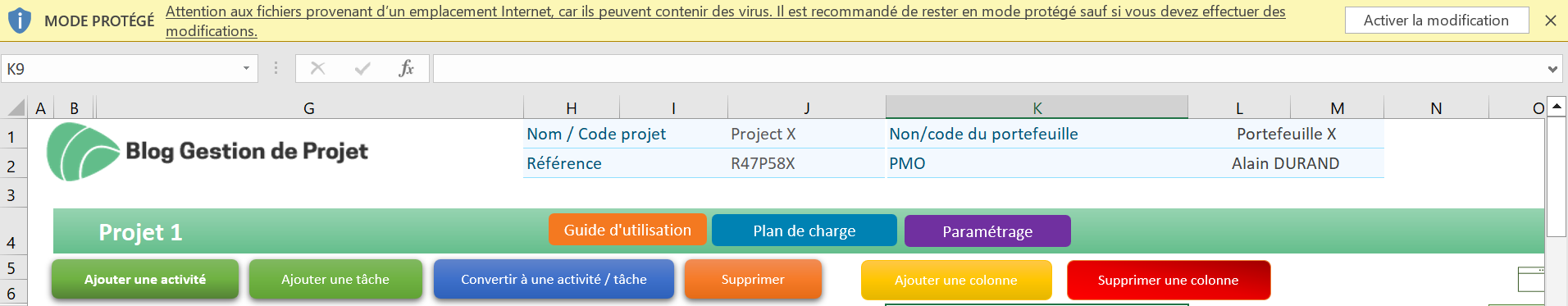Click the checkmark icon in formula bar
Screen dimensions: 1568x306
(362, 69)
